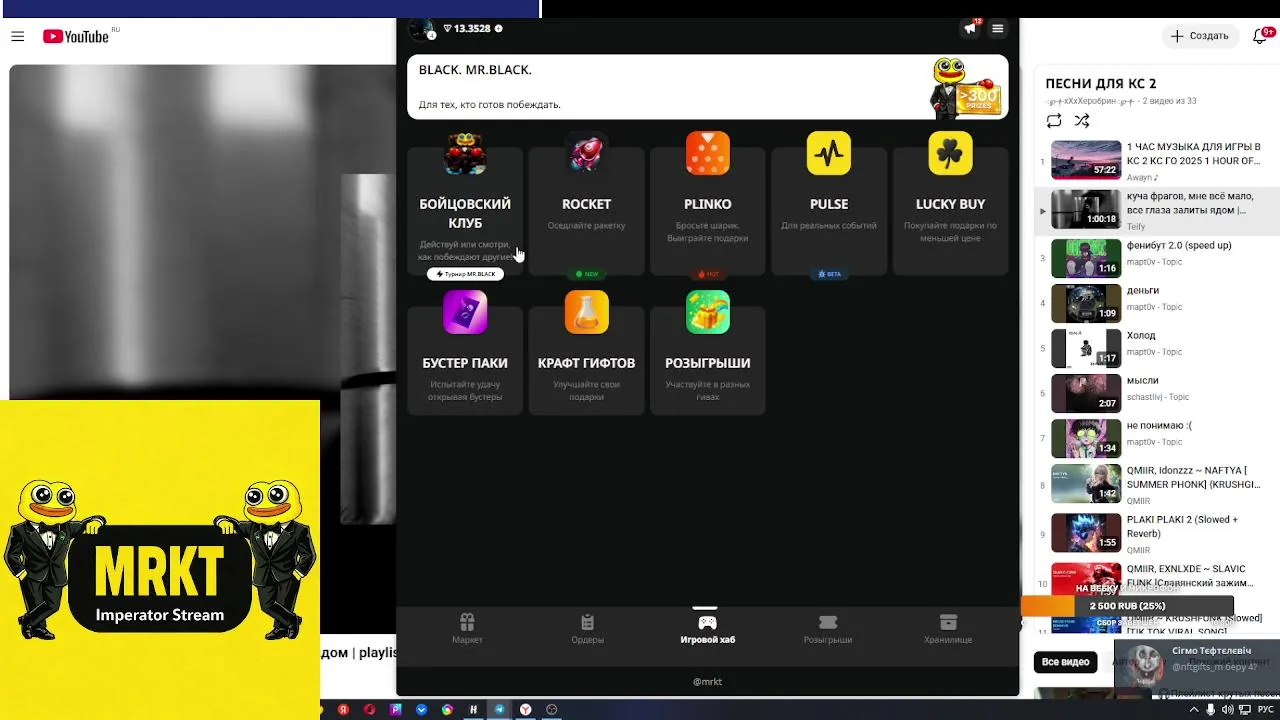Click Все видео filter chip
The image size is (1280, 720).
pos(1065,662)
